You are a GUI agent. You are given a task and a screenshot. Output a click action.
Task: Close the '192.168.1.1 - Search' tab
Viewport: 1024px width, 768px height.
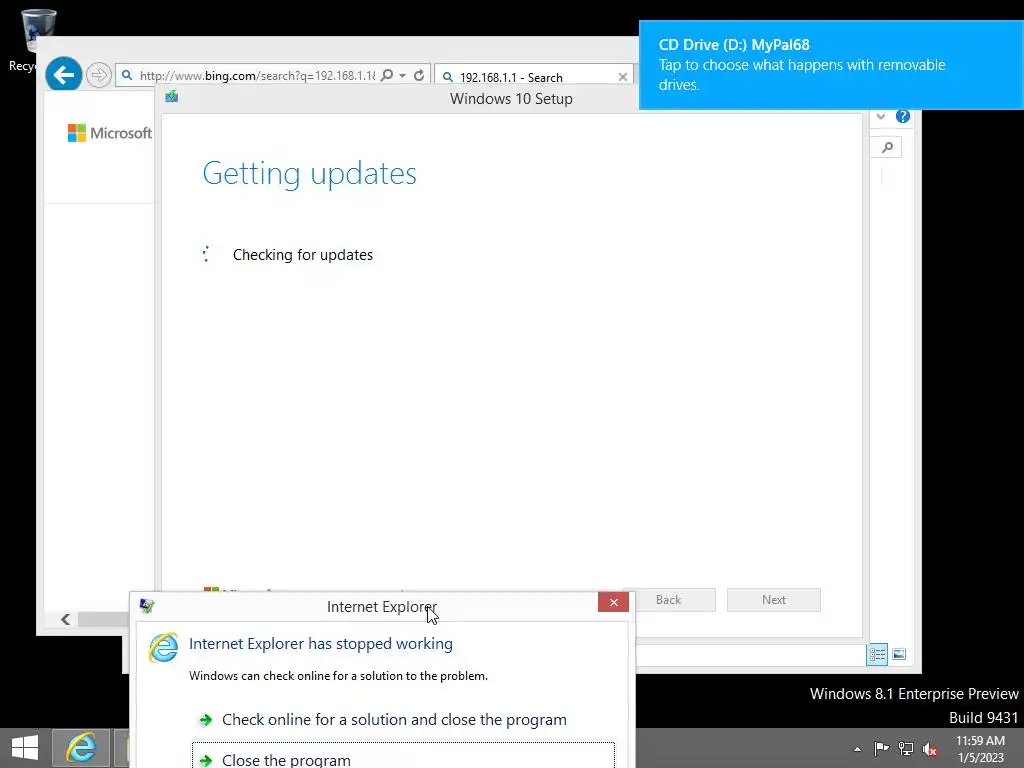(623, 77)
